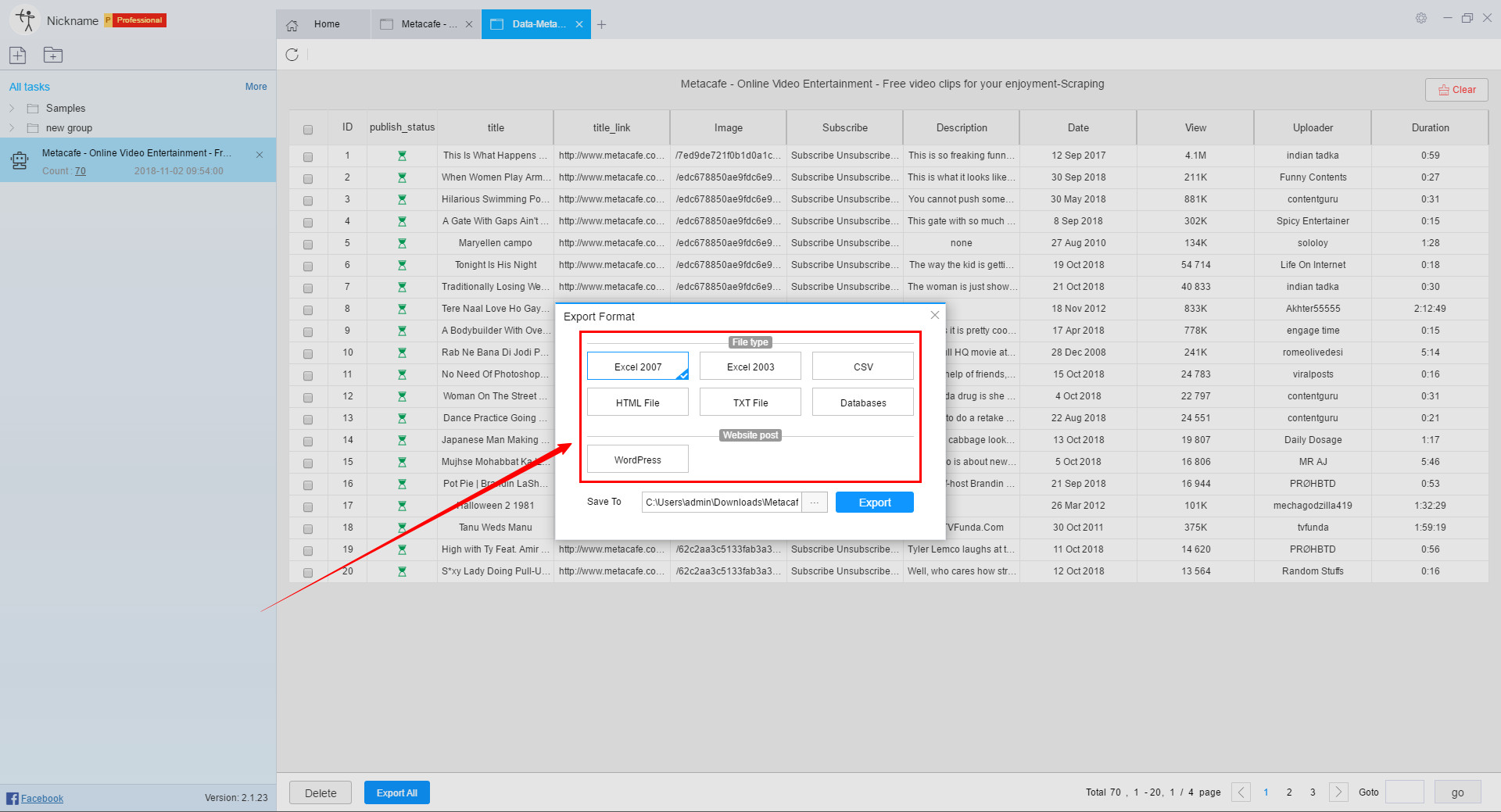Toggle the select-all header checkbox
The height and width of the screenshot is (812, 1501).
tap(308, 130)
